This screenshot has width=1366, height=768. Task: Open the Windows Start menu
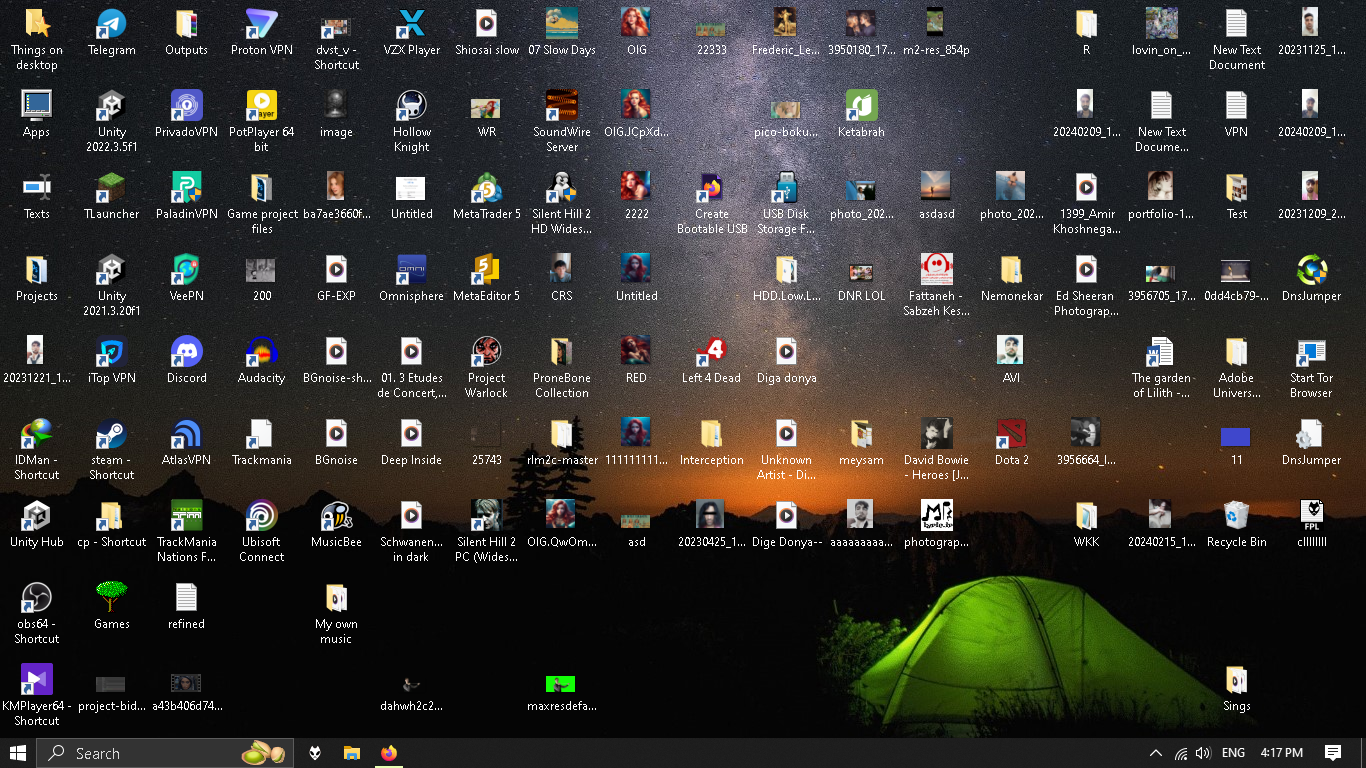pos(18,753)
